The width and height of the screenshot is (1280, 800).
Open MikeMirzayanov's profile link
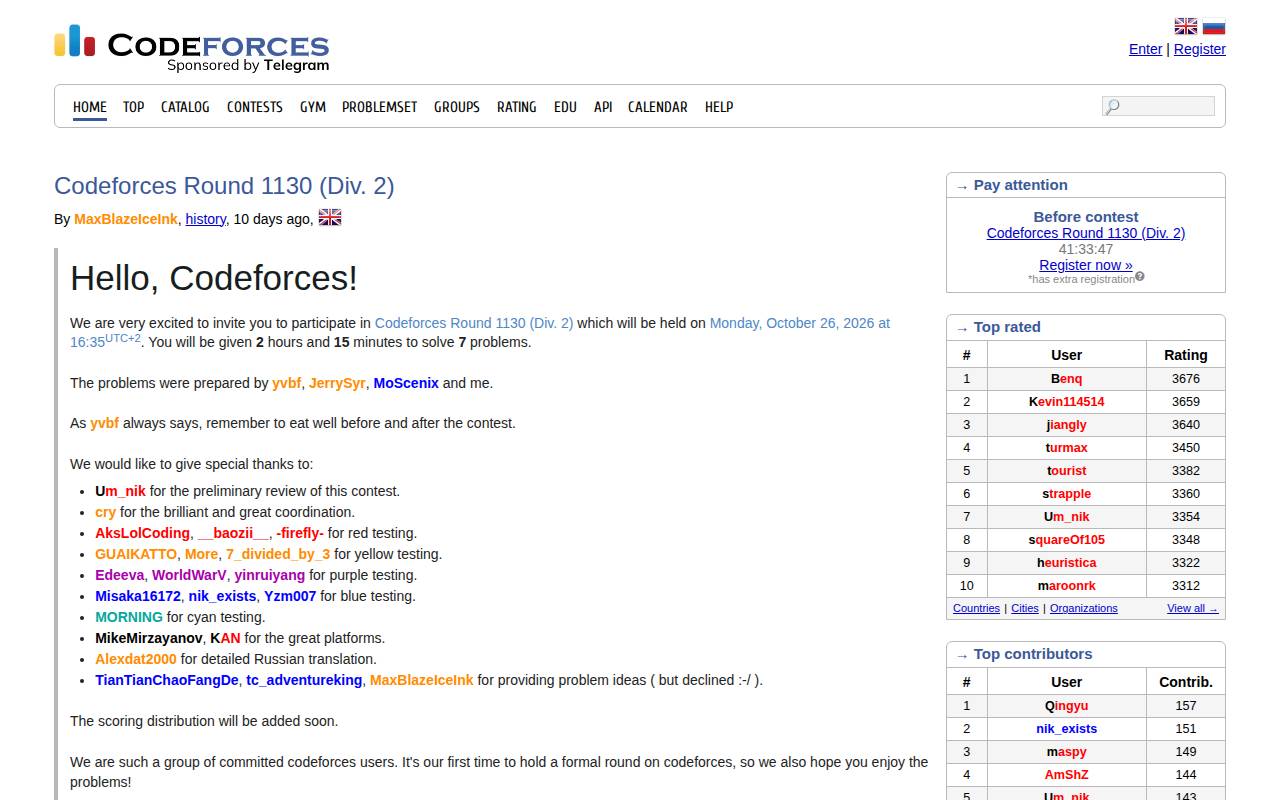click(x=149, y=638)
